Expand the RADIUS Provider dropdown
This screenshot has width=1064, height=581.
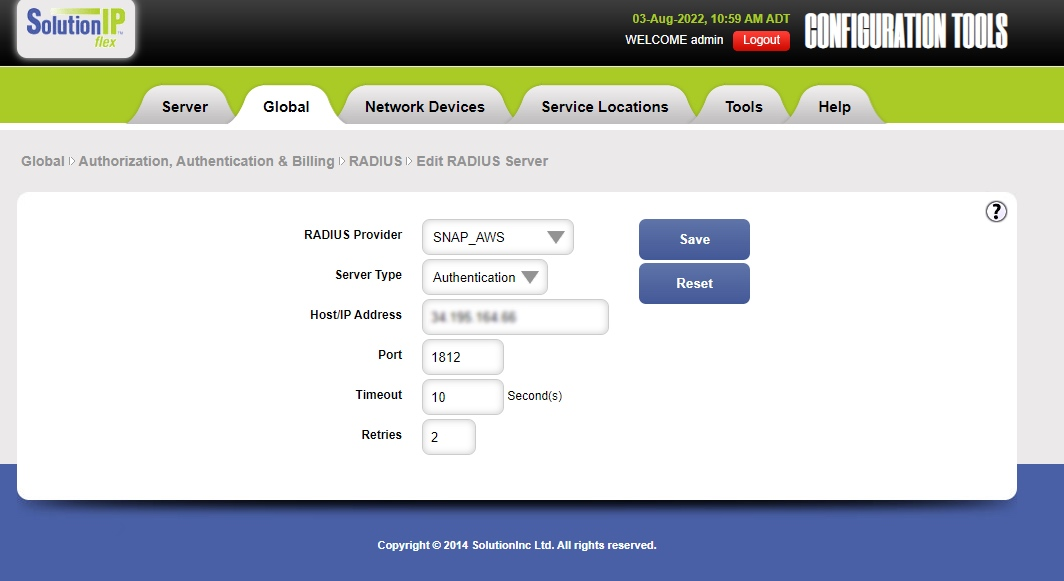[497, 237]
